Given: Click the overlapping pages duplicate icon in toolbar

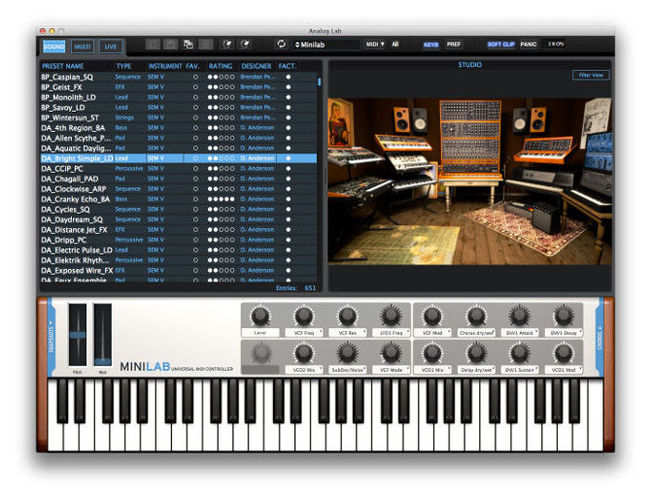Looking at the screenshot, I should tap(188, 44).
